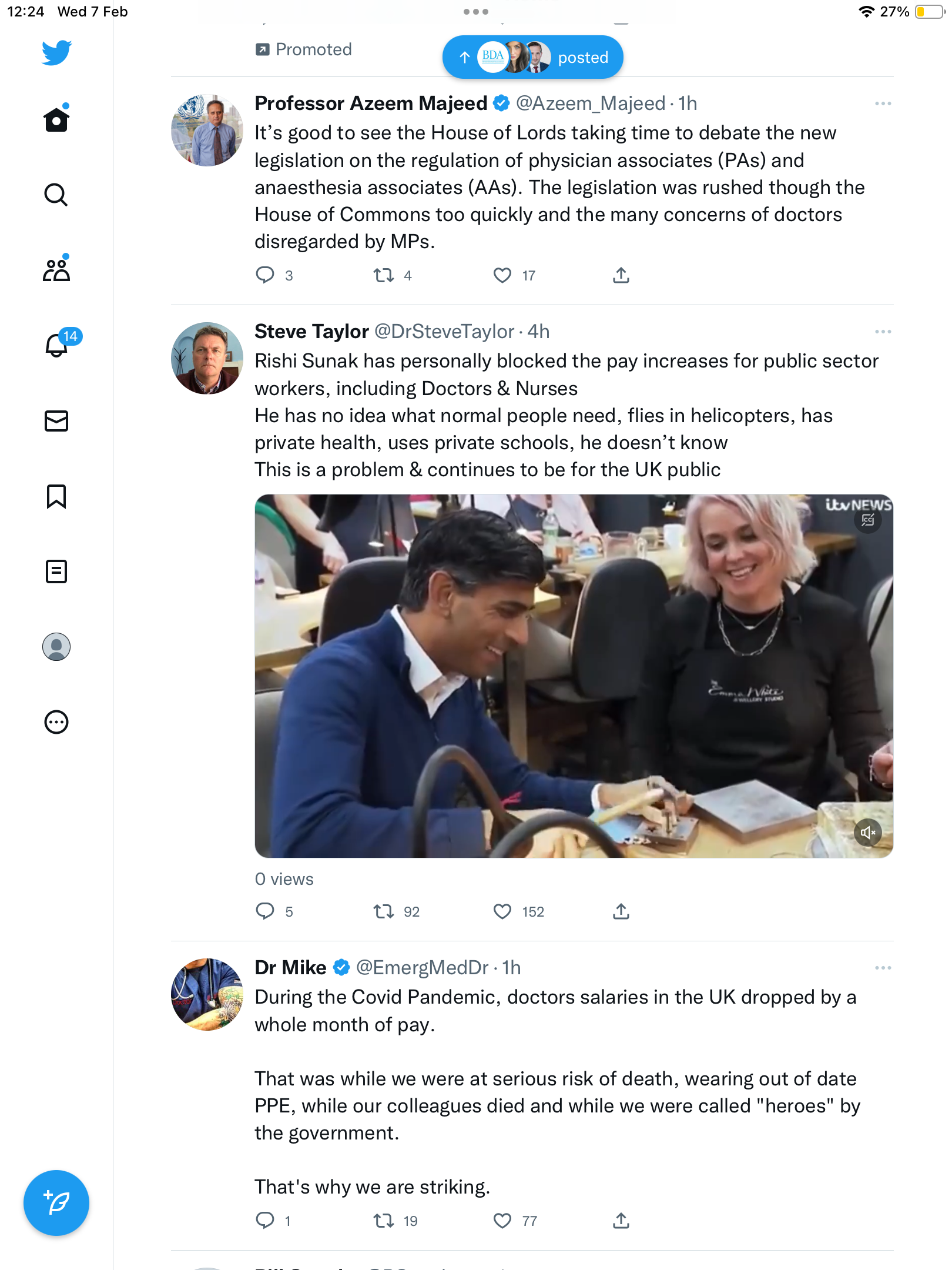Open the More circle menu in sidebar
This screenshot has height=1270, width=952.
[x=56, y=722]
